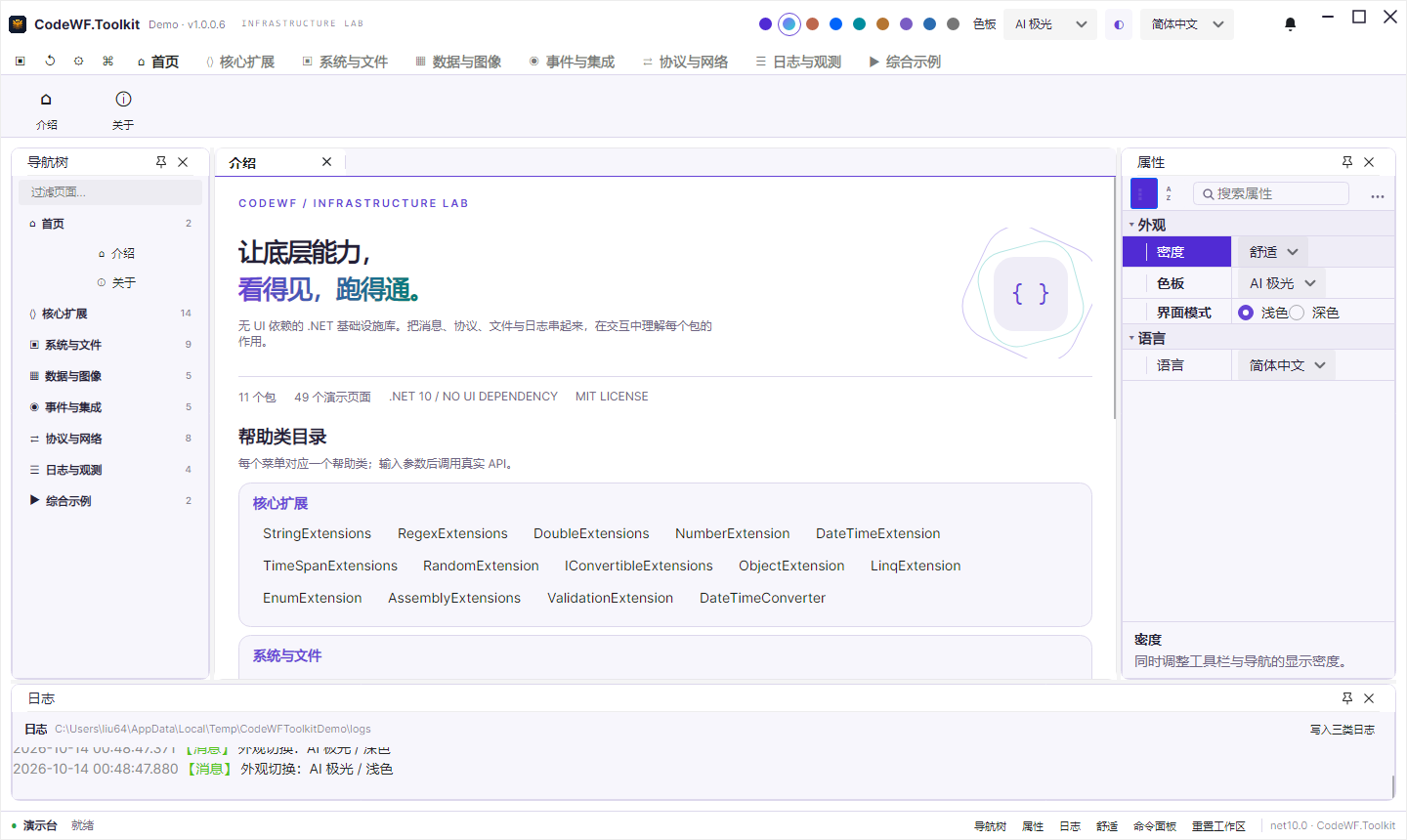Image resolution: width=1407 pixels, height=840 pixels.
Task: Open the 语言 dropdown in the properties grid
Action: tap(1287, 365)
